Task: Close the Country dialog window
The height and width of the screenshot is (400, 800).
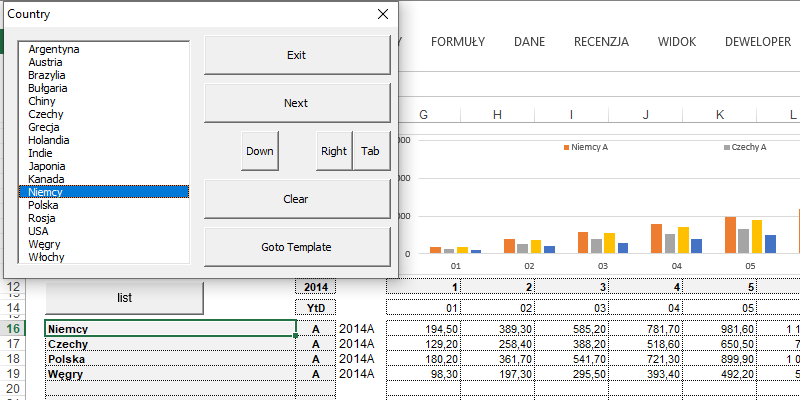Action: 382,14
